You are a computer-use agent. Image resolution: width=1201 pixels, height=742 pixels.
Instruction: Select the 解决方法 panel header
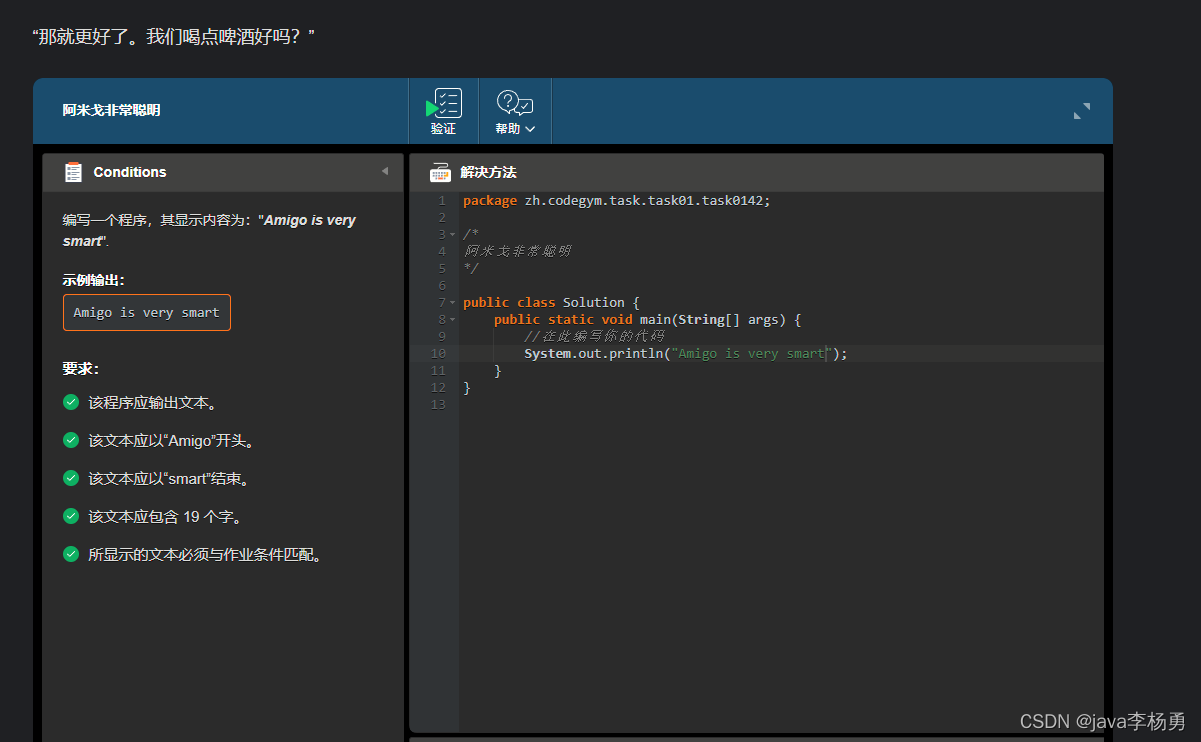coord(756,172)
